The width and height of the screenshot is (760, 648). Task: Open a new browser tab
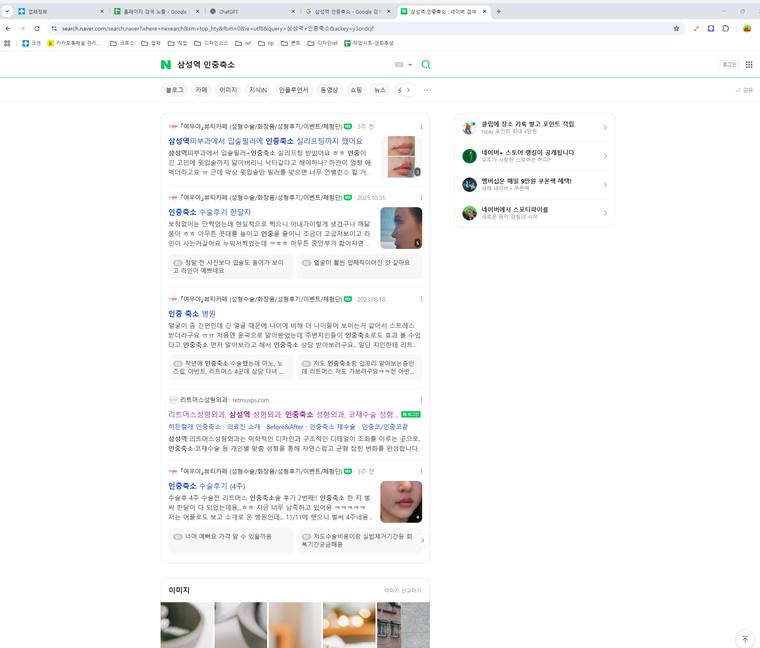498,11
